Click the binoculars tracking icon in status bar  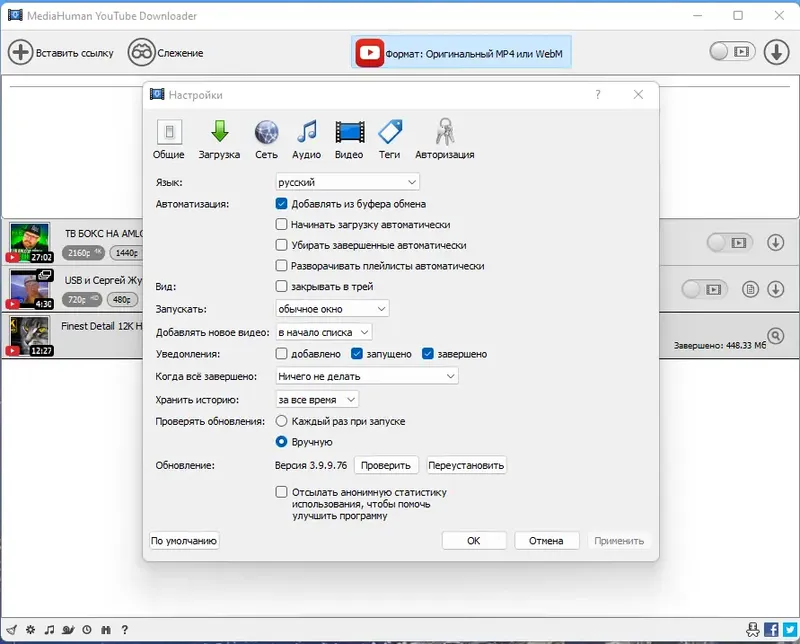click(106, 630)
